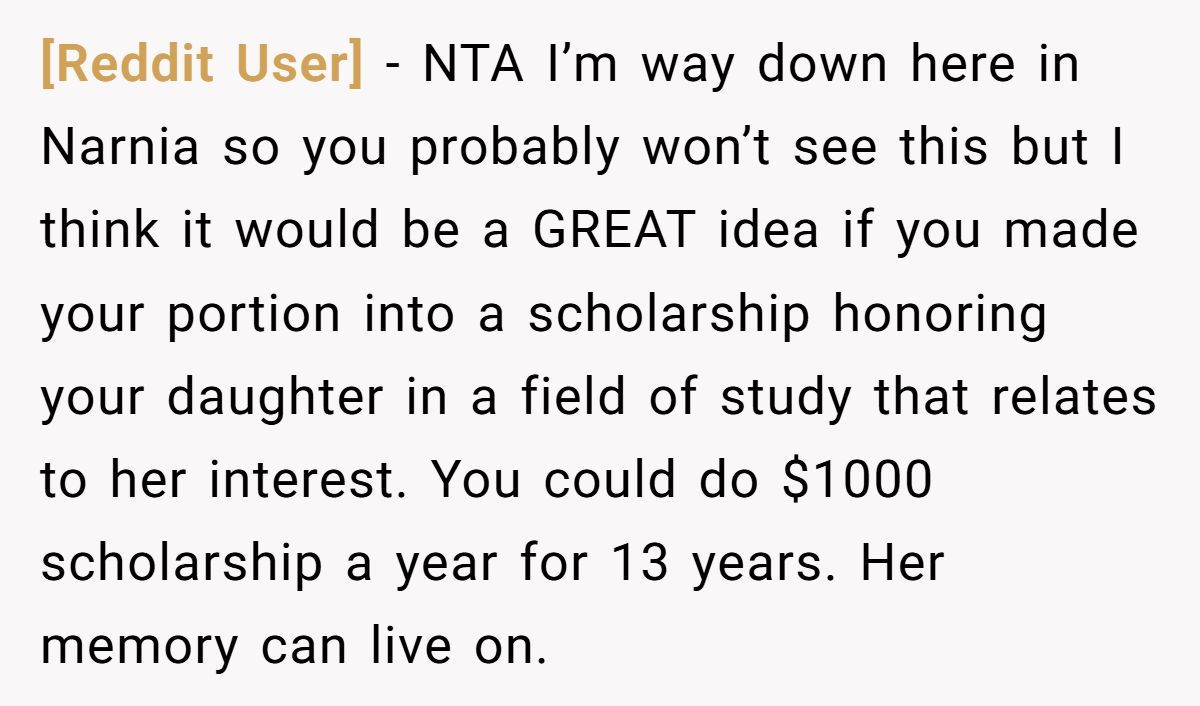Click the $1000 amount

[x=858, y=480]
